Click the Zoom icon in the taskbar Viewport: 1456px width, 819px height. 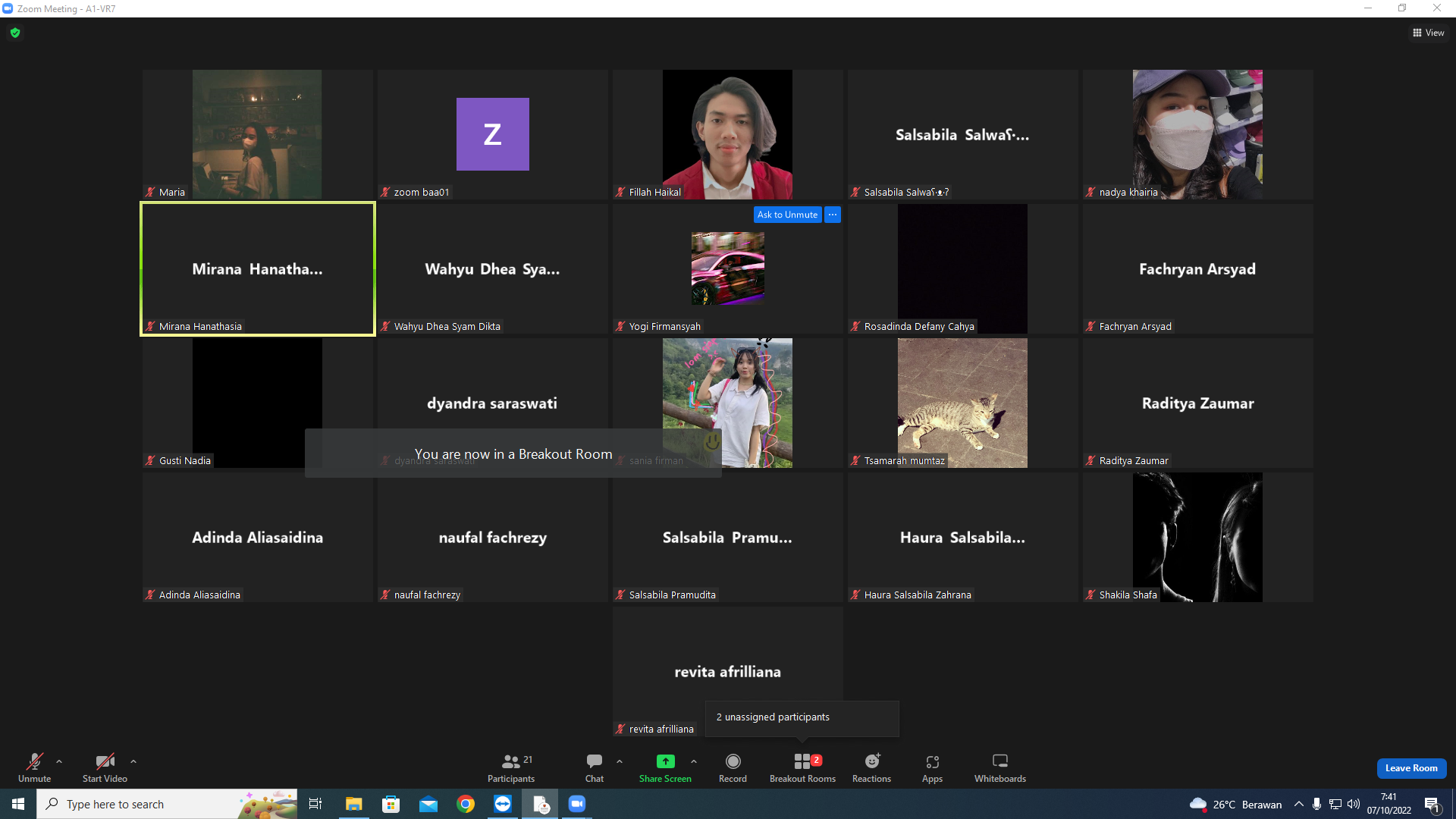[577, 804]
